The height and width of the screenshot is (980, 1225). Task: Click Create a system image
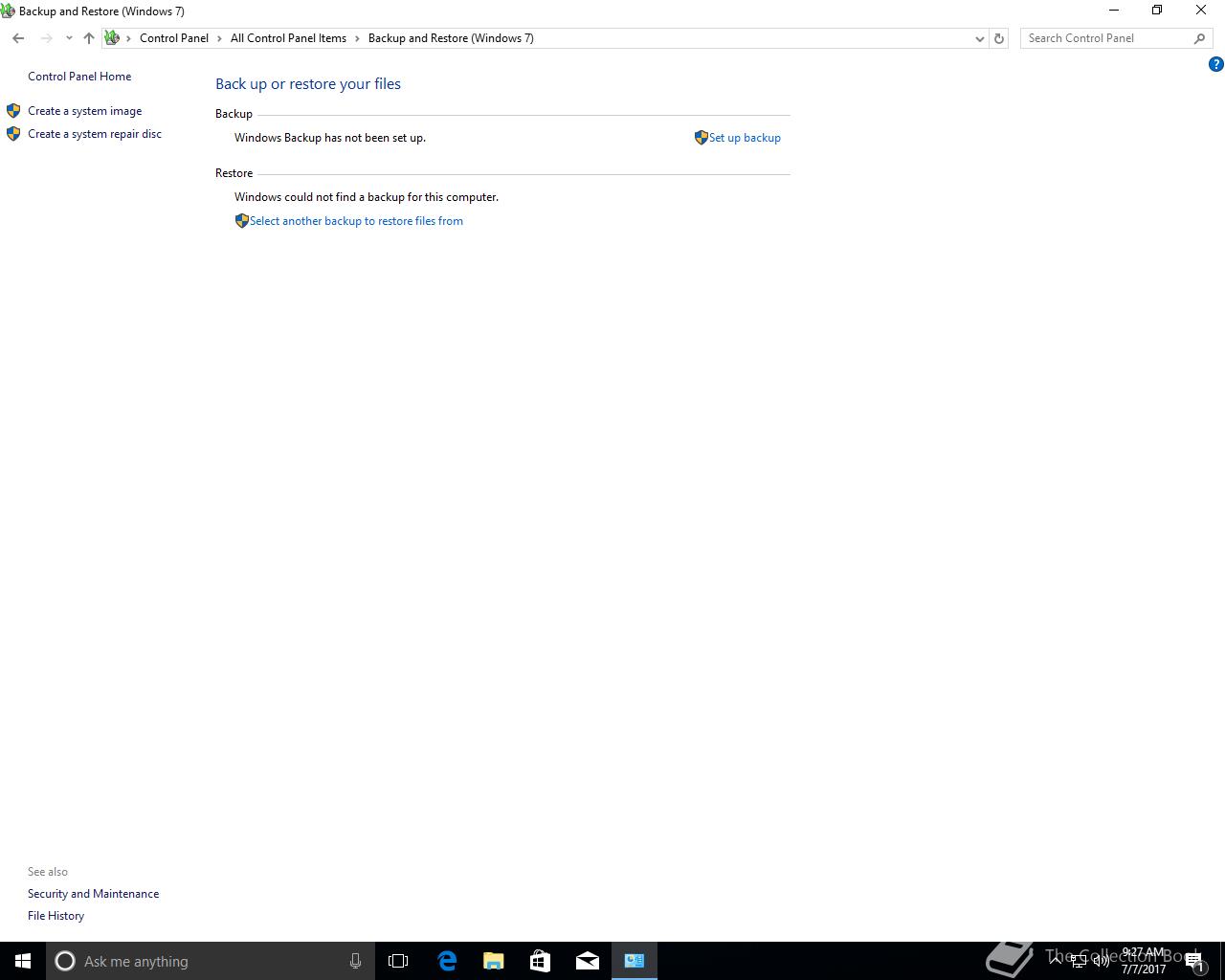point(84,111)
